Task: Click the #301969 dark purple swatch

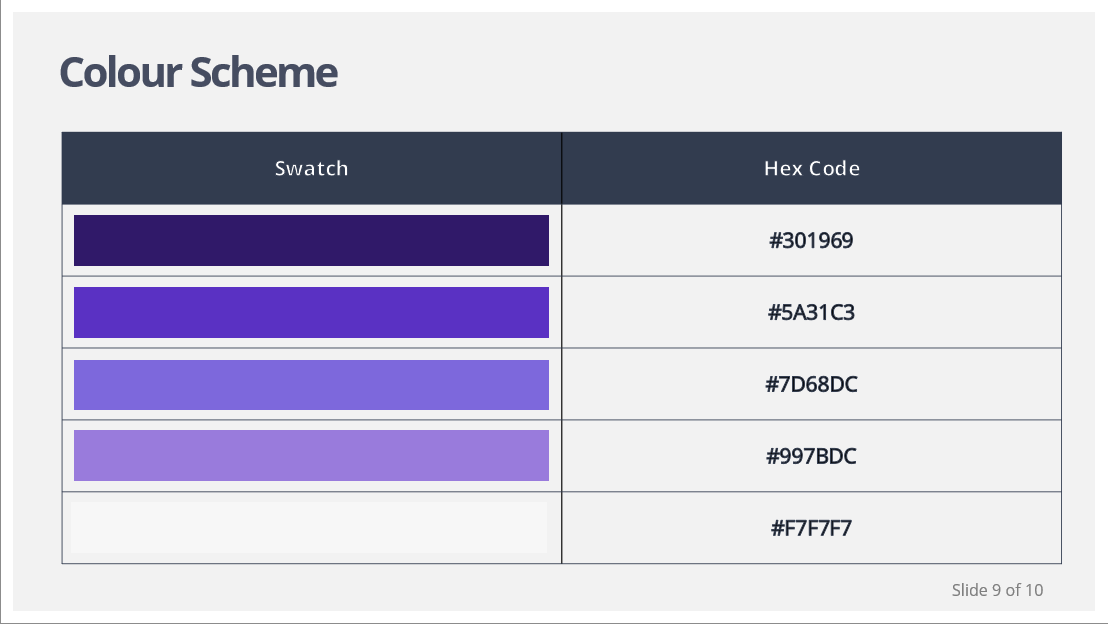Action: (310, 240)
